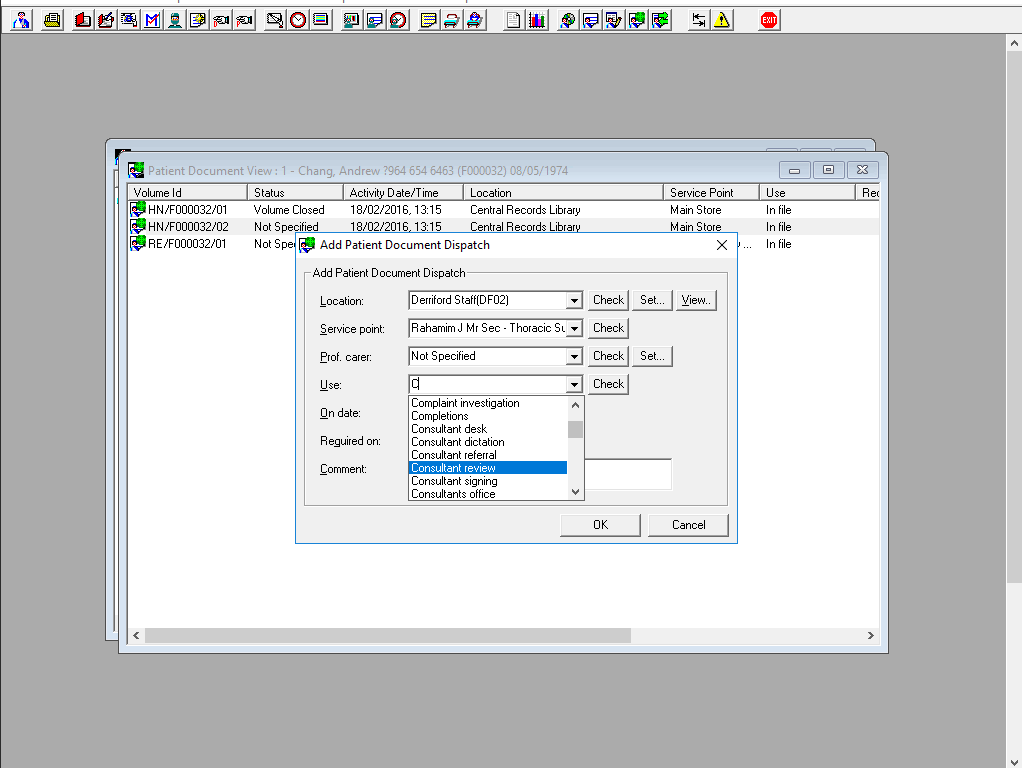
Task: Open the yellow sticky note toolbar icon
Action: tap(428, 20)
